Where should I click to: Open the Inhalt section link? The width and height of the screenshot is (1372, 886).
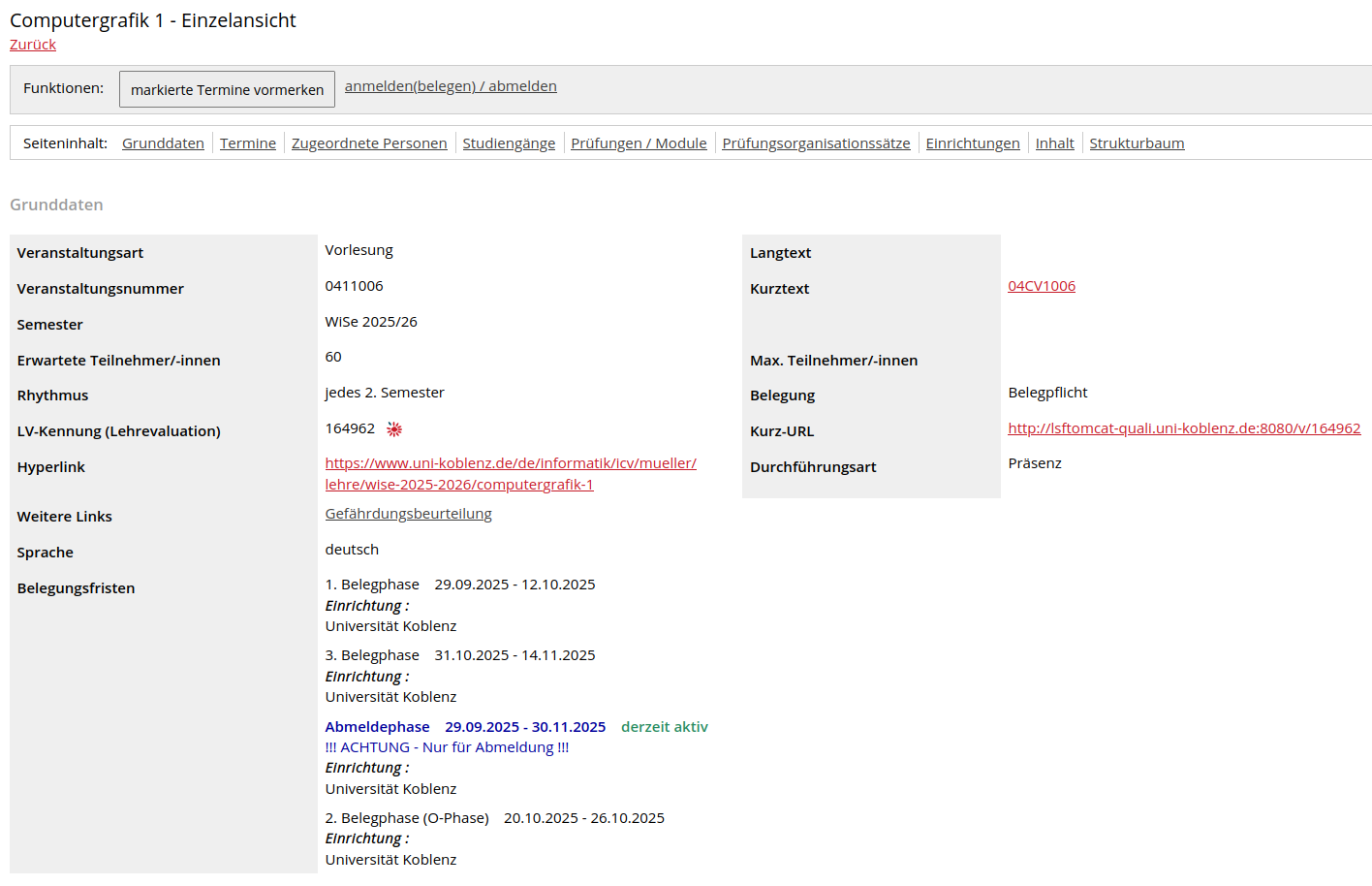[1054, 142]
